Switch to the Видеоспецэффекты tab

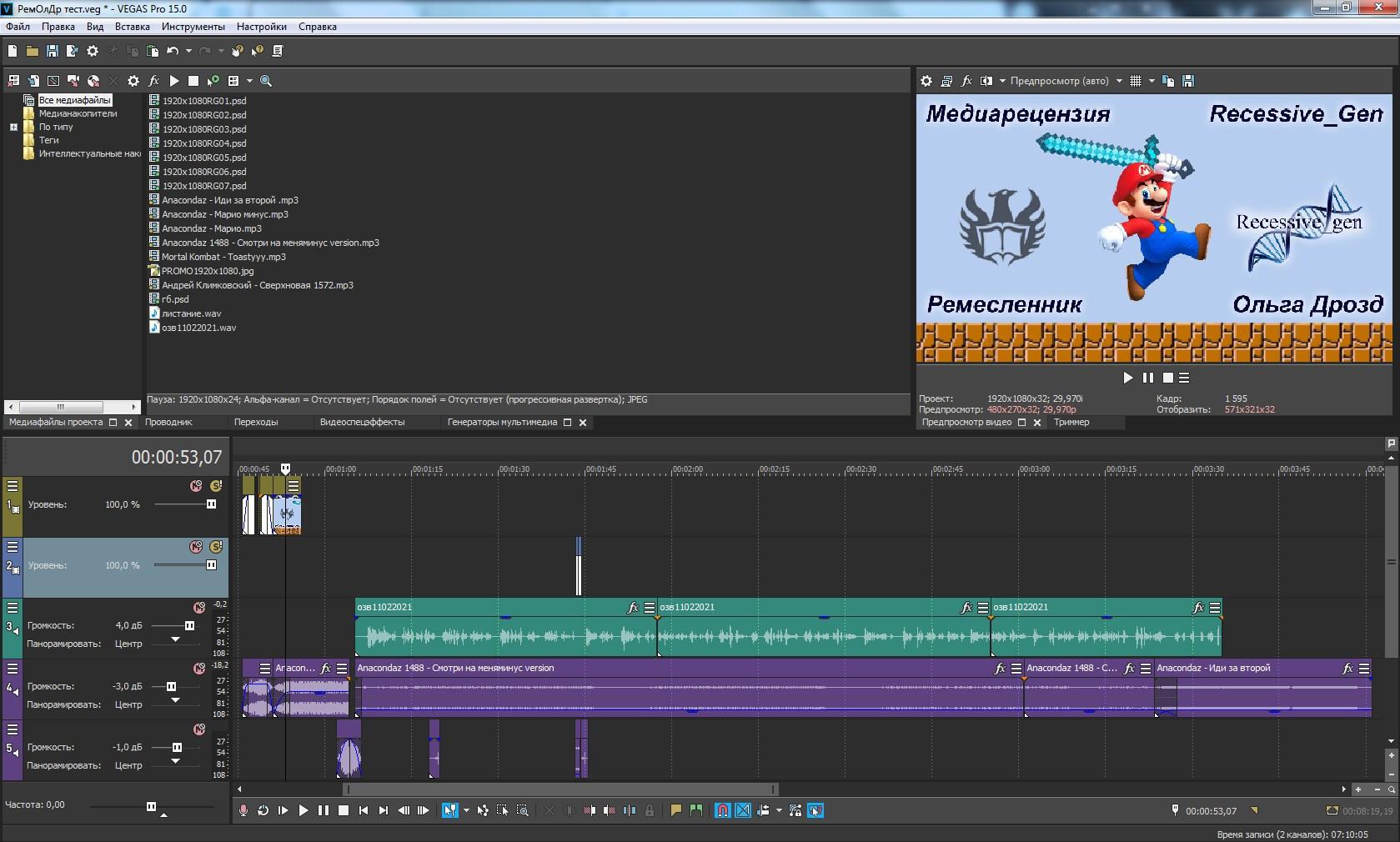click(362, 422)
